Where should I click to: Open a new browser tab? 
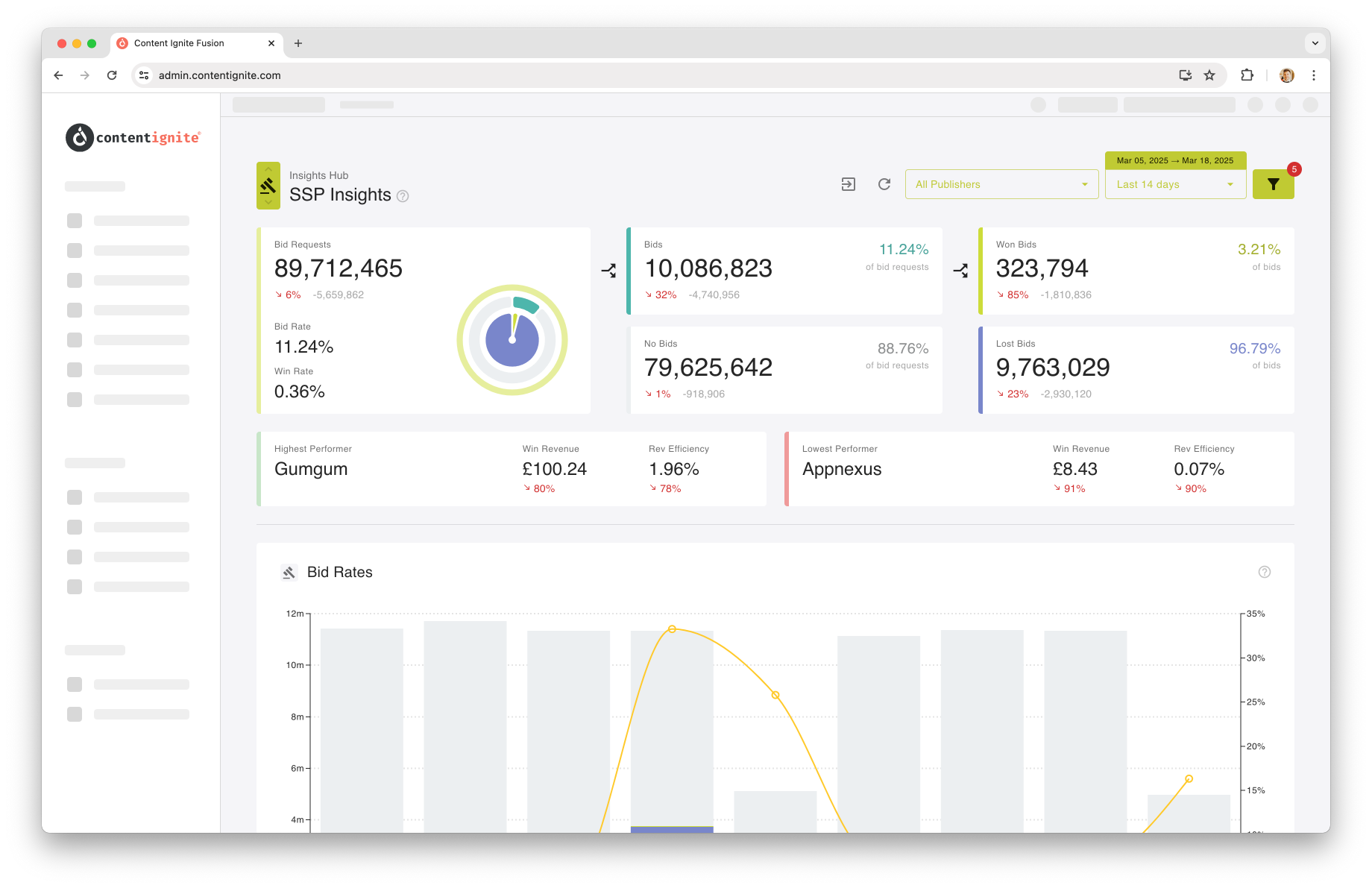(298, 43)
